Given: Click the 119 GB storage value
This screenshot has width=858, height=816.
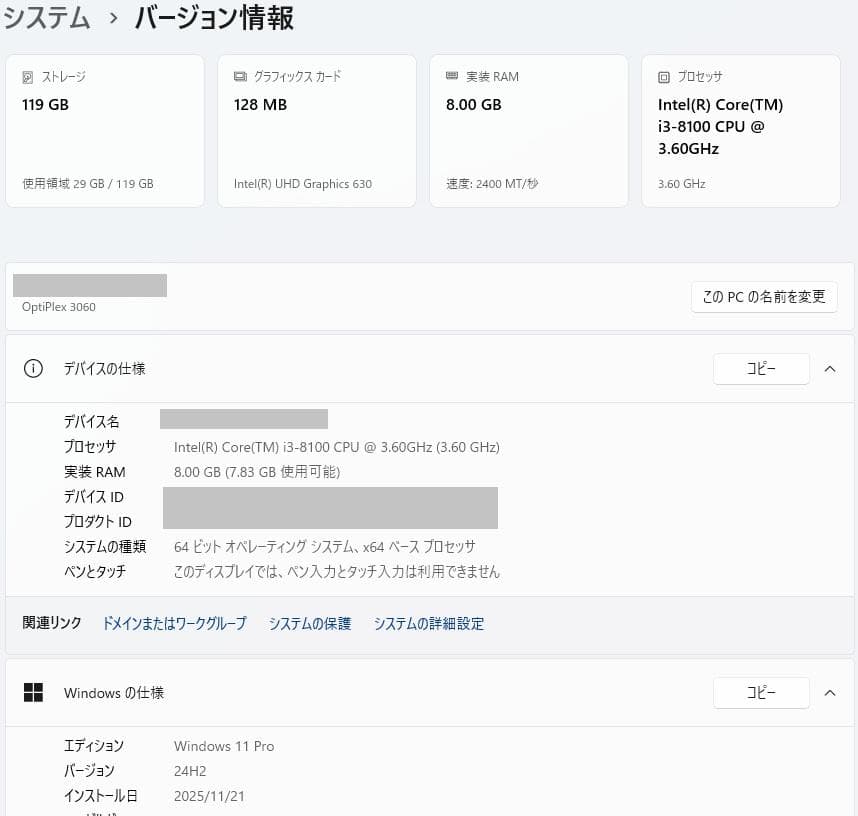Looking at the screenshot, I should click(44, 104).
